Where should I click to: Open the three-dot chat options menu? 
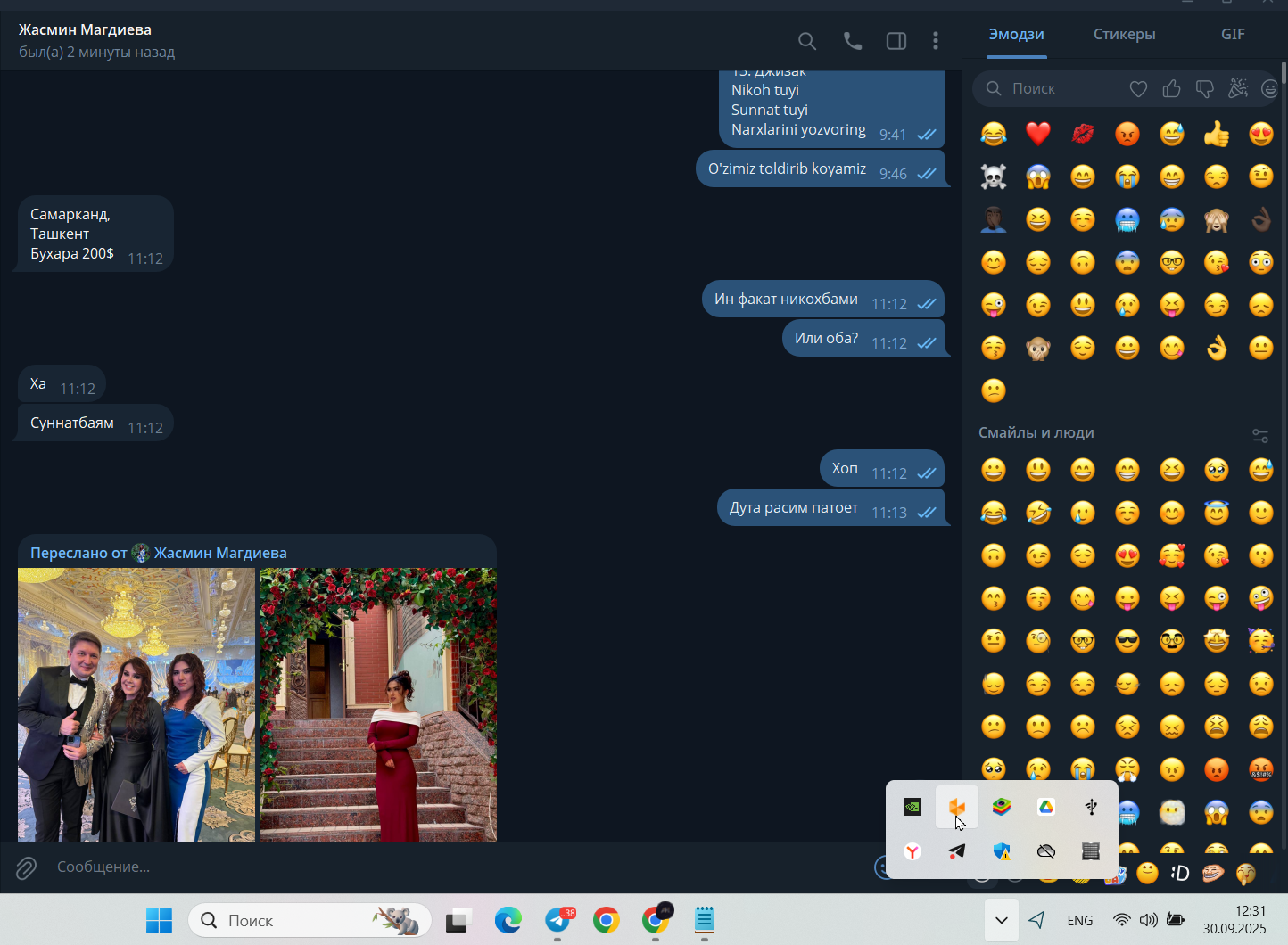coord(935,41)
